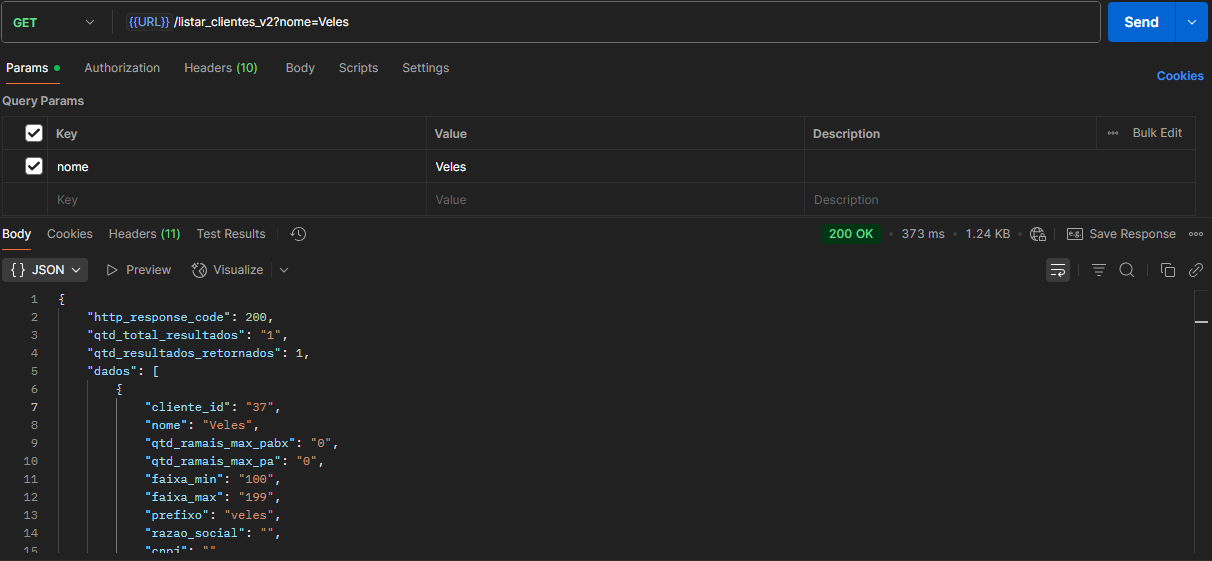Open response history clock icon
Screen dimensions: 1212x561
298,234
